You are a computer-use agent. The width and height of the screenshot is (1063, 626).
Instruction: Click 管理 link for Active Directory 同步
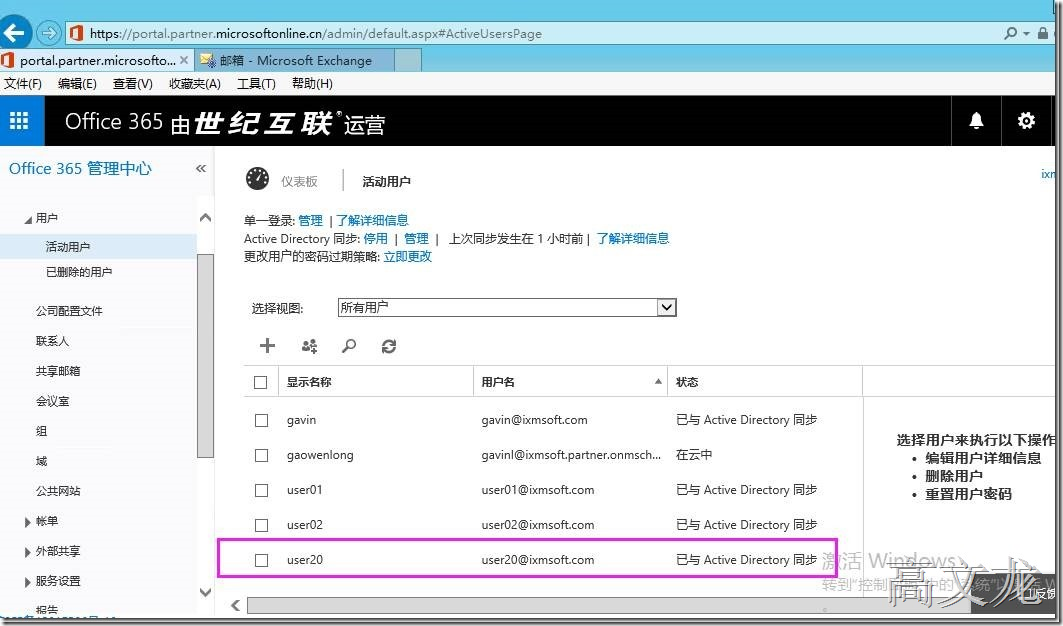416,239
